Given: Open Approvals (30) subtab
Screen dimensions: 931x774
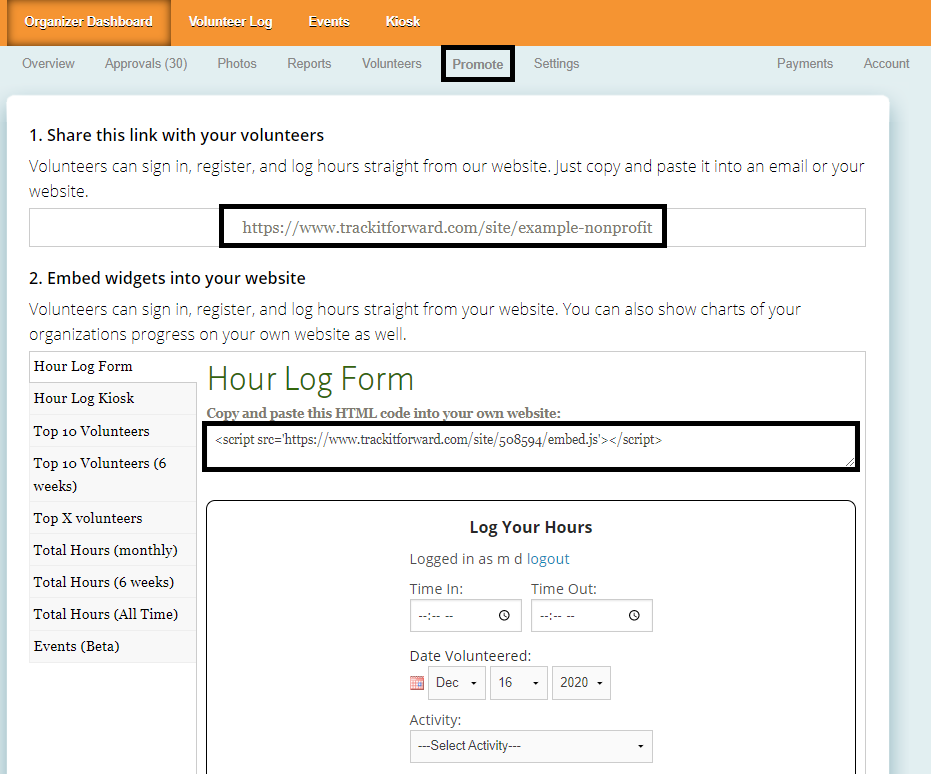Looking at the screenshot, I should tap(146, 64).
